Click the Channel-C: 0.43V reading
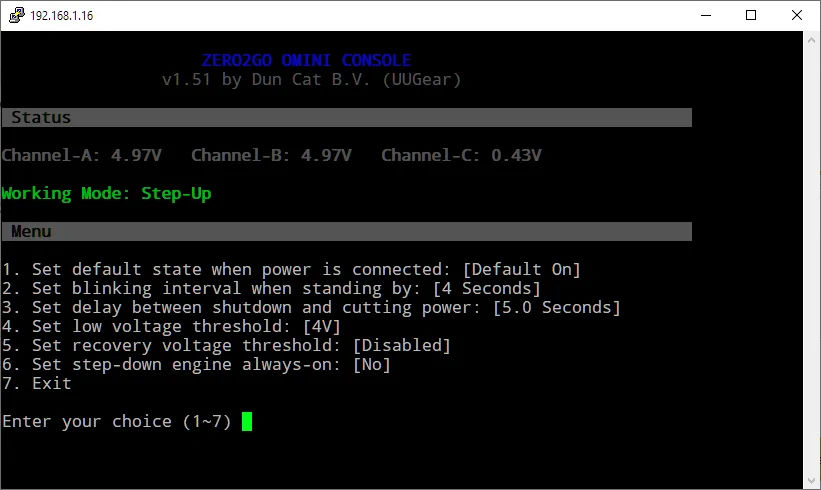This screenshot has width=821, height=490. [461, 155]
